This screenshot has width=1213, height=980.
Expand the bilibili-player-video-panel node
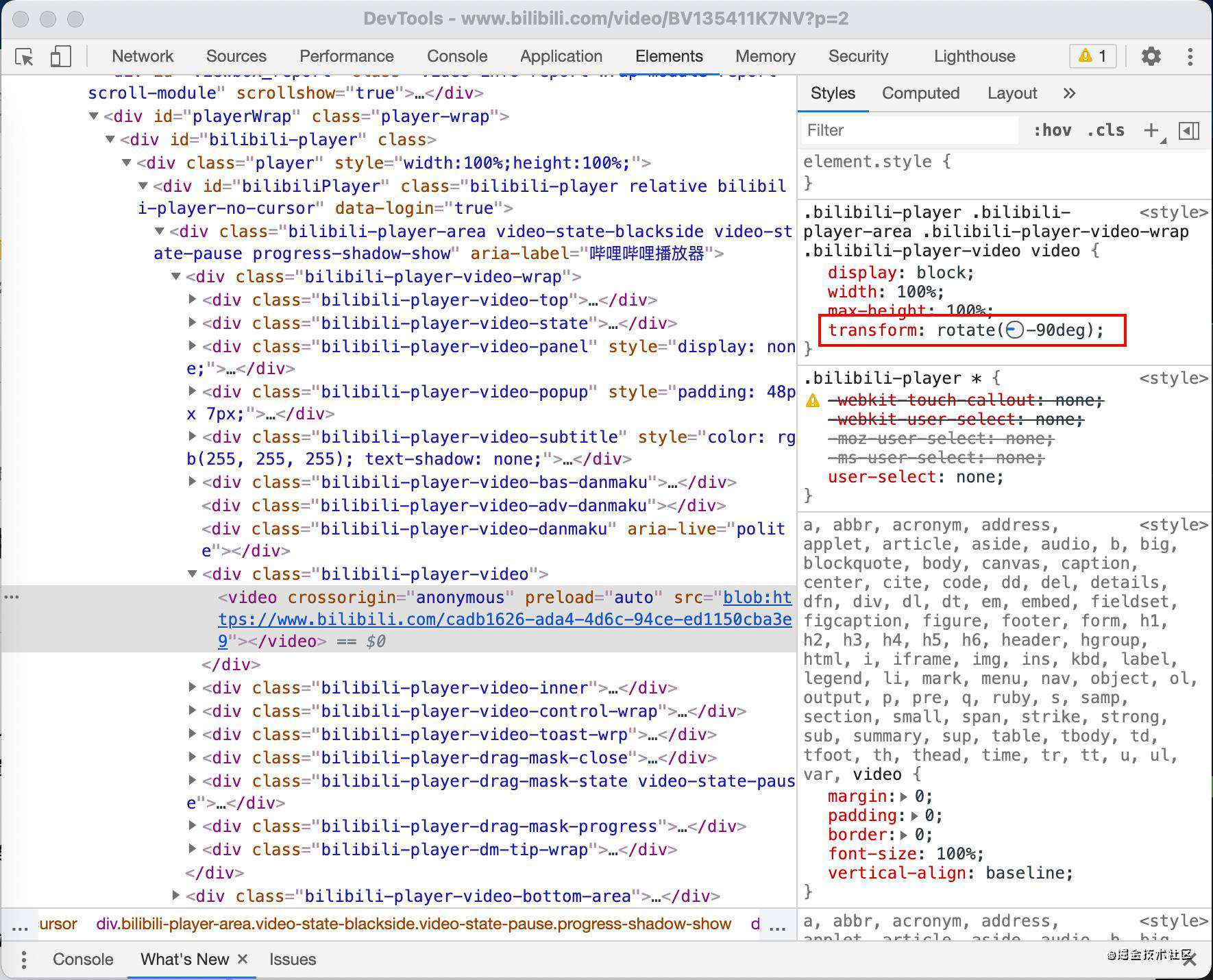(193, 346)
